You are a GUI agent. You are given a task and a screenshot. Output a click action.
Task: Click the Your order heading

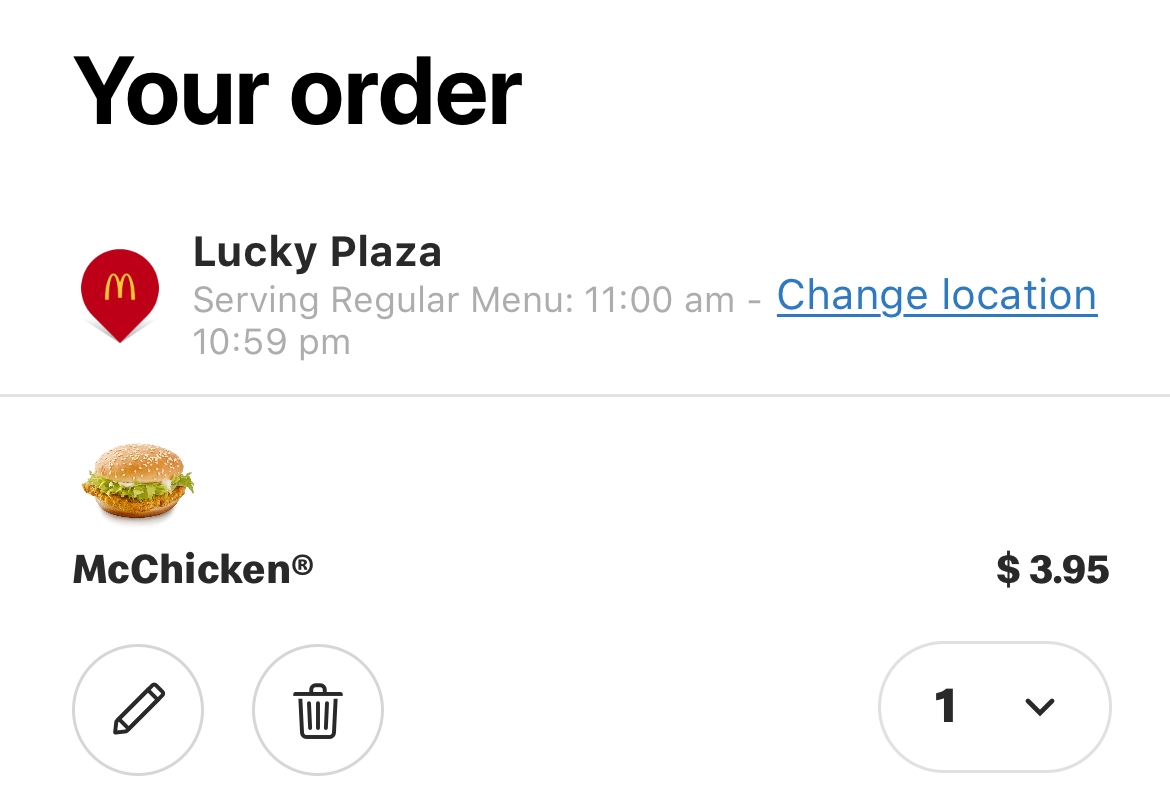pyautogui.click(x=297, y=92)
